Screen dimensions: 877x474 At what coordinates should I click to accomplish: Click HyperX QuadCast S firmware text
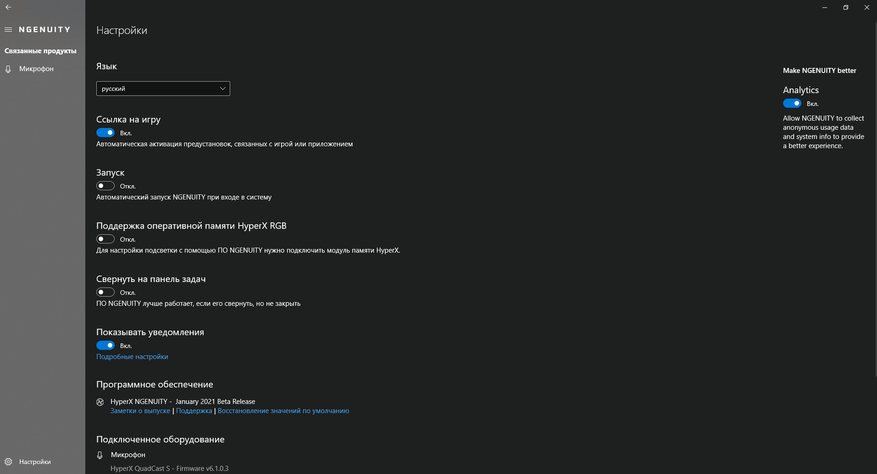(169, 468)
